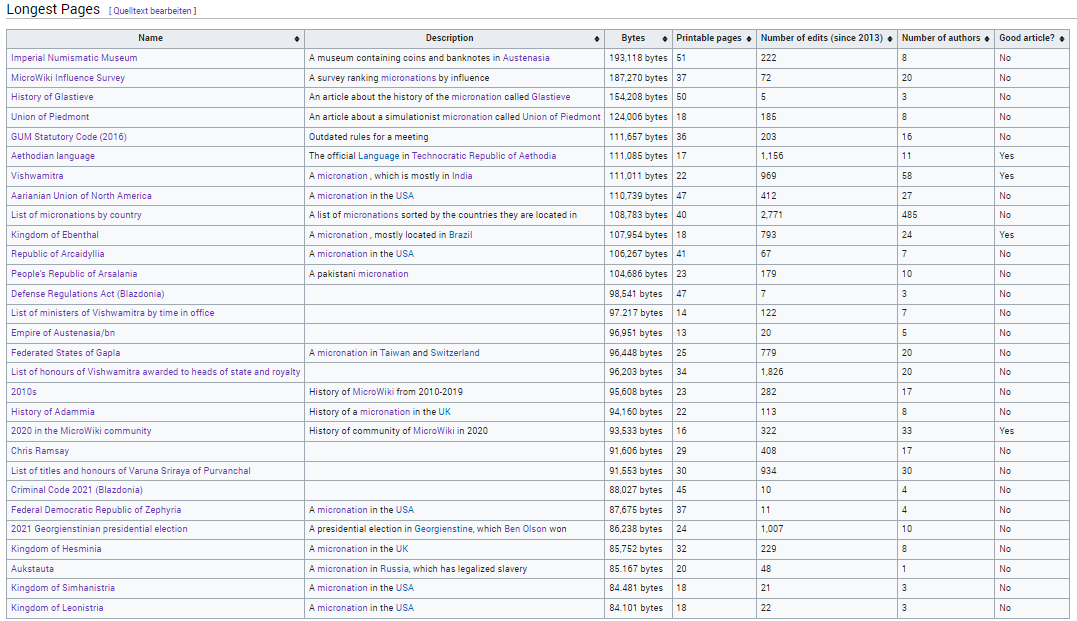Image resolution: width=1077 pixels, height=621 pixels.
Task: Follow Brazil link in Ebenthal row
Action: [460, 235]
